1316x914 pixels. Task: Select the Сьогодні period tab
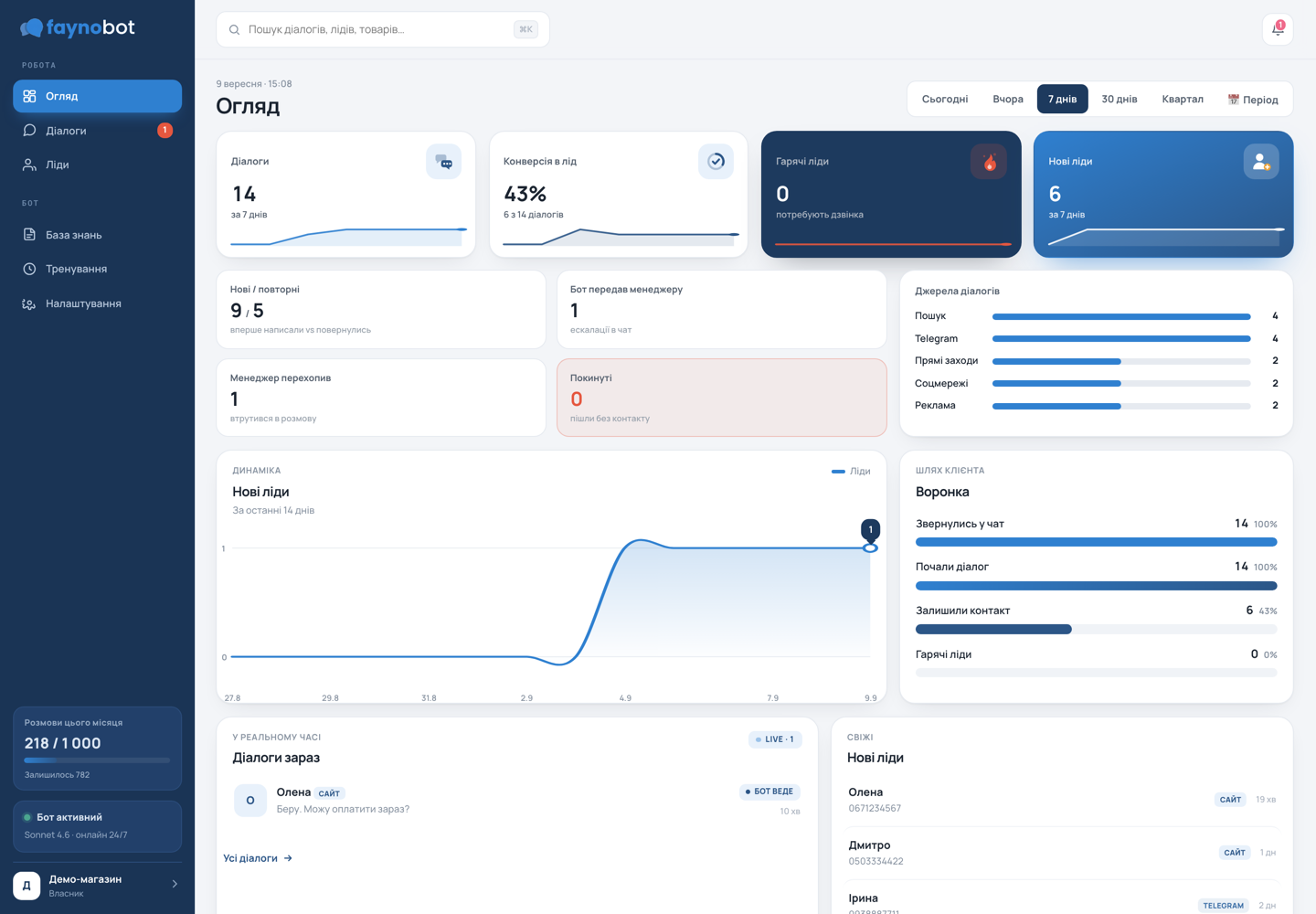(945, 99)
